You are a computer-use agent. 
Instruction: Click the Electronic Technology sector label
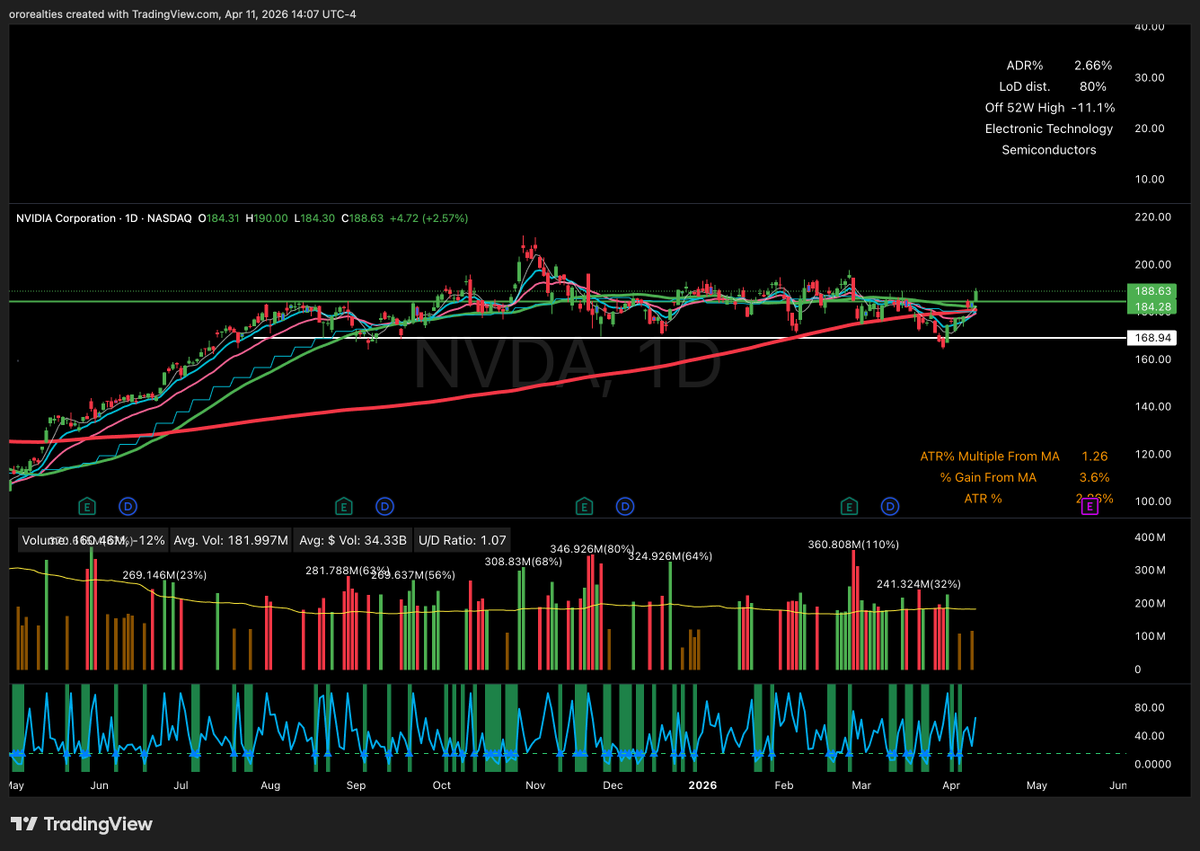(1049, 128)
